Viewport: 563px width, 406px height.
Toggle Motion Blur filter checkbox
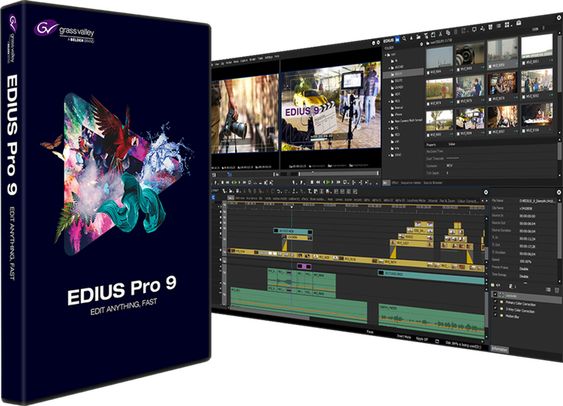495,315
